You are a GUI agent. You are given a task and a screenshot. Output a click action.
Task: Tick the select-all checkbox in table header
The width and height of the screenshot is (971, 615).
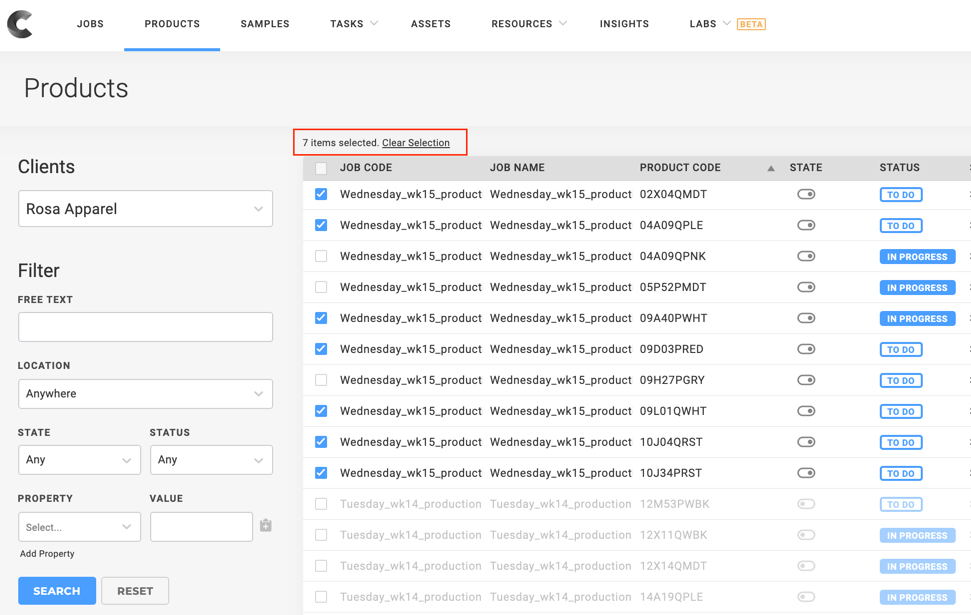[321, 169]
